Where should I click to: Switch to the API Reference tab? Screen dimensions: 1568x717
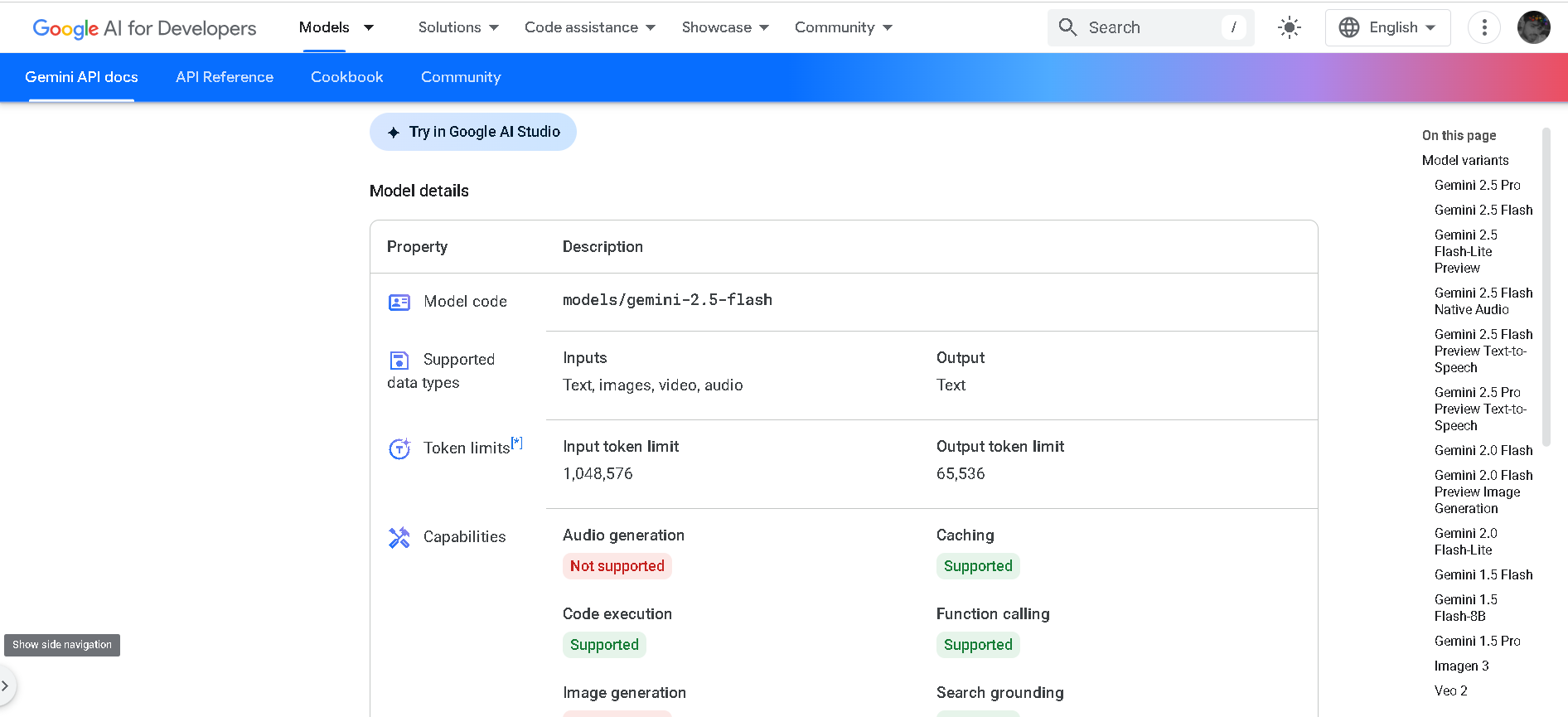click(225, 77)
